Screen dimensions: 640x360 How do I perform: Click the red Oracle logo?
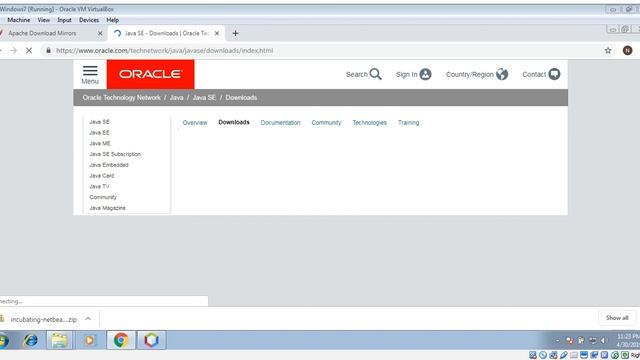pyautogui.click(x=151, y=74)
